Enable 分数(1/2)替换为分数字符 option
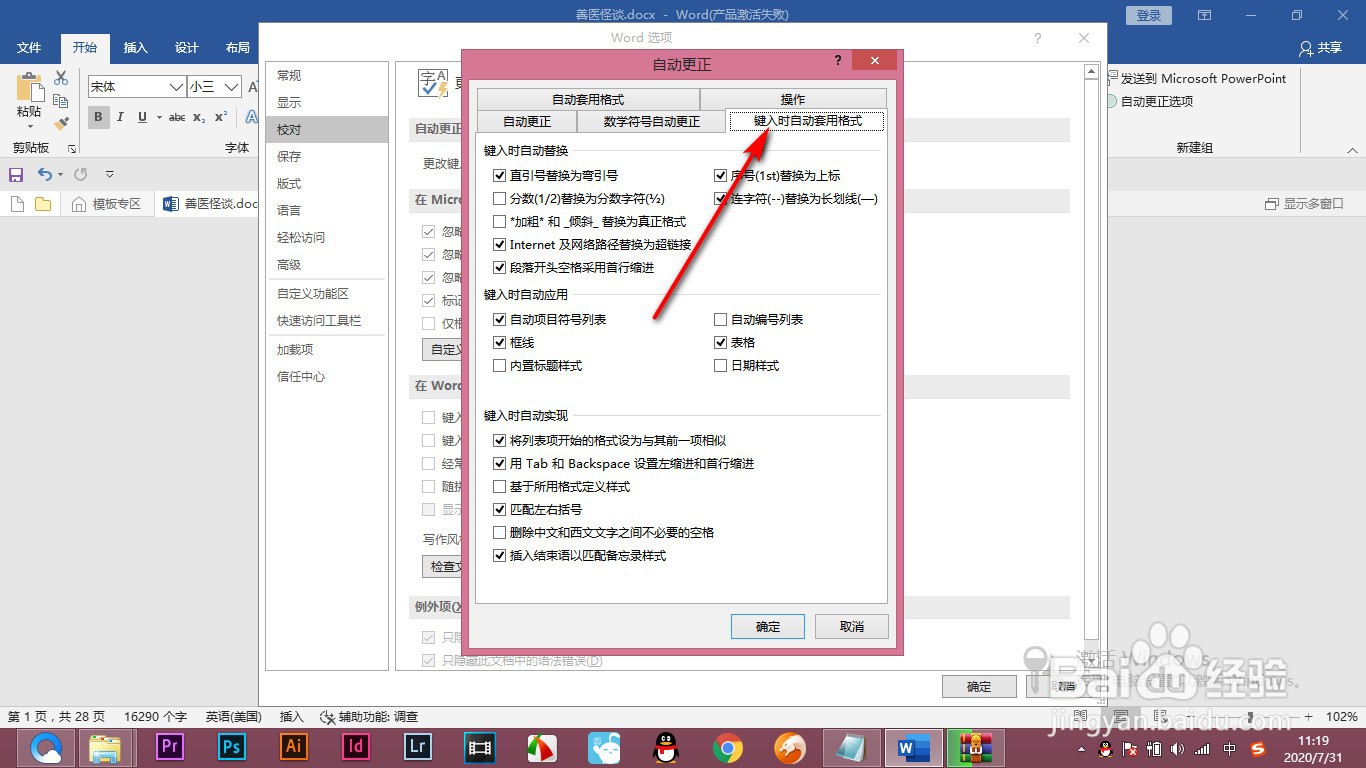 (499, 198)
